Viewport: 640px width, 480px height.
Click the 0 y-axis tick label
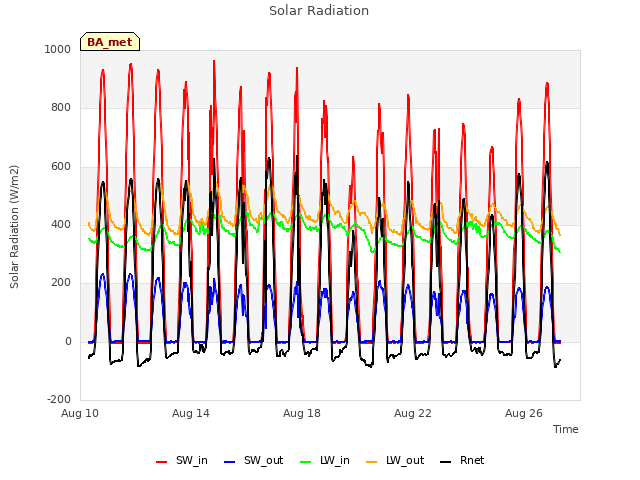(x=68, y=342)
